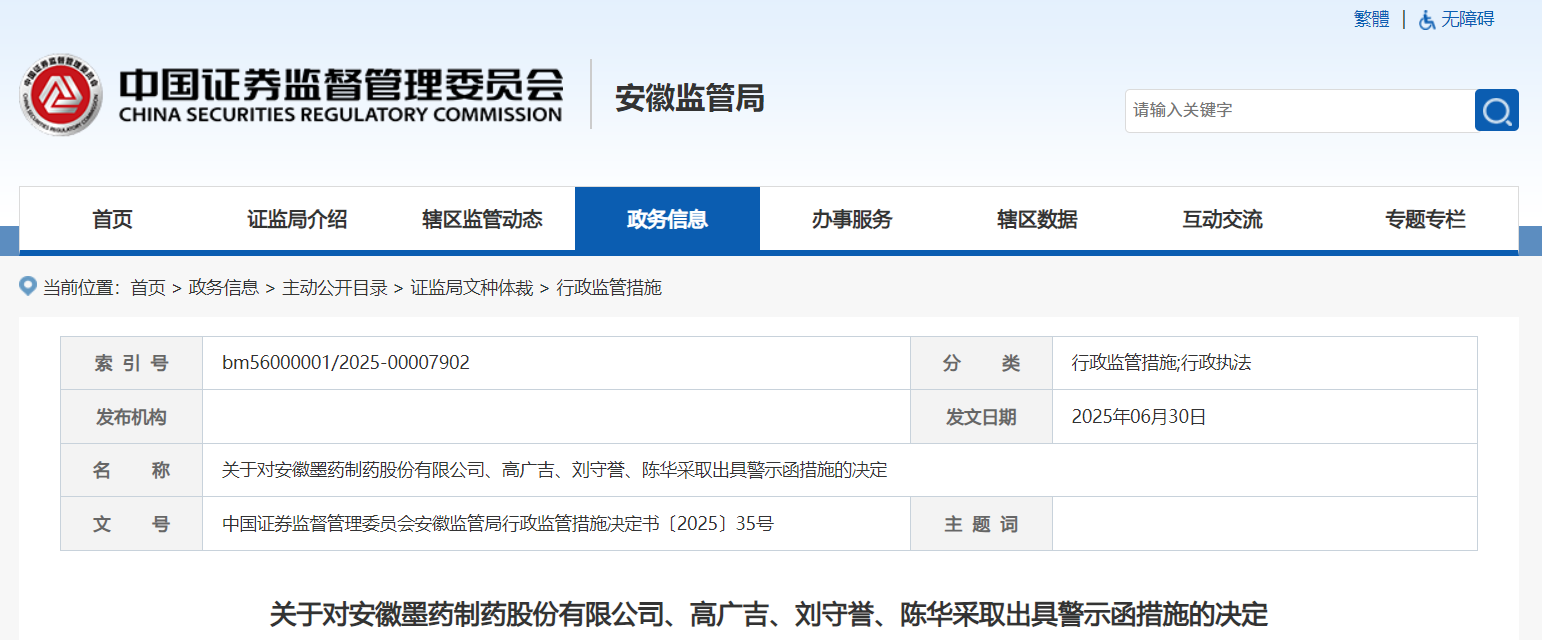
Task: Click the blue search magnifier button
Action: pos(1497,110)
